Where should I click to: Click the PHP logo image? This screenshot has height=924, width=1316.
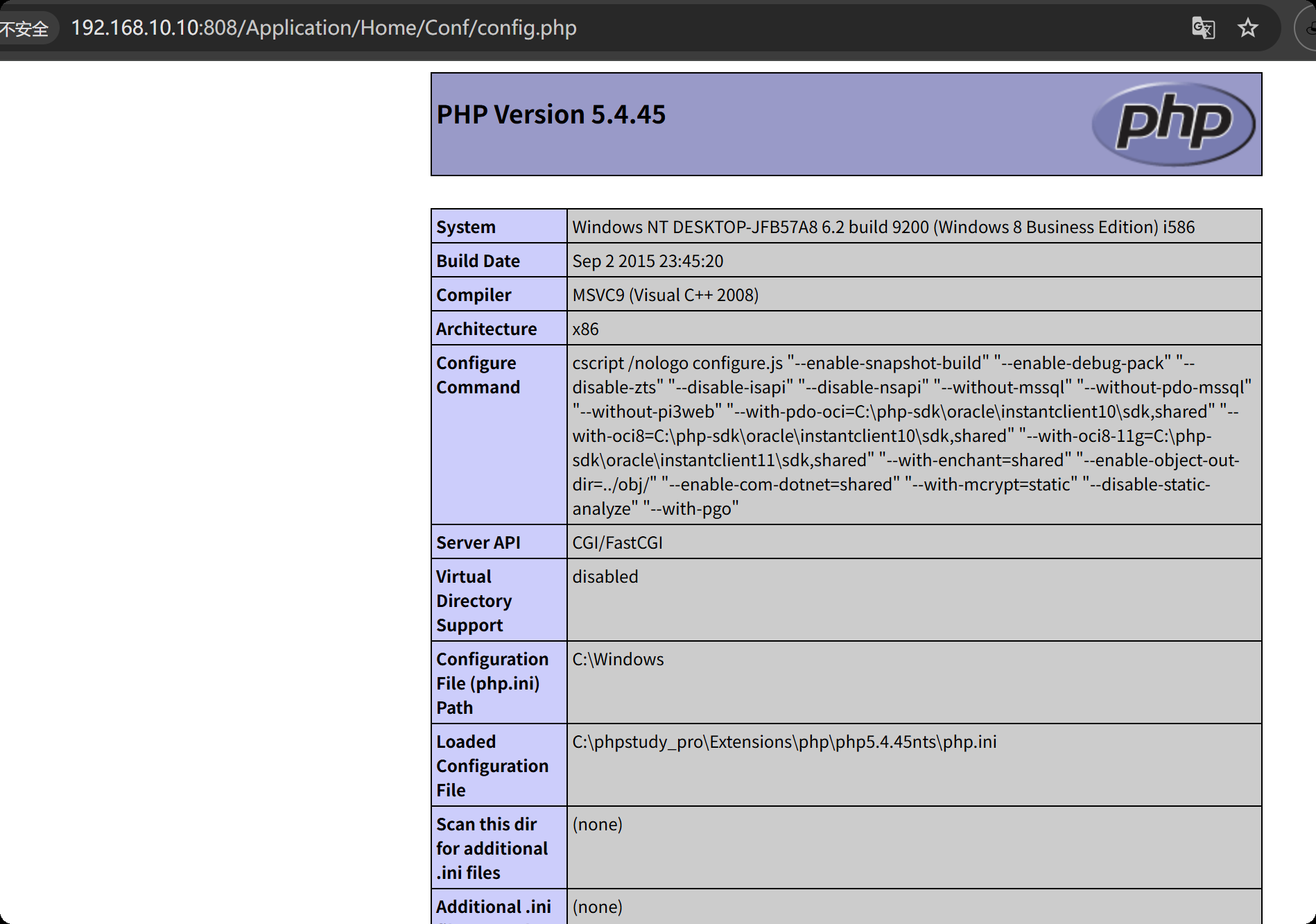[1173, 124]
